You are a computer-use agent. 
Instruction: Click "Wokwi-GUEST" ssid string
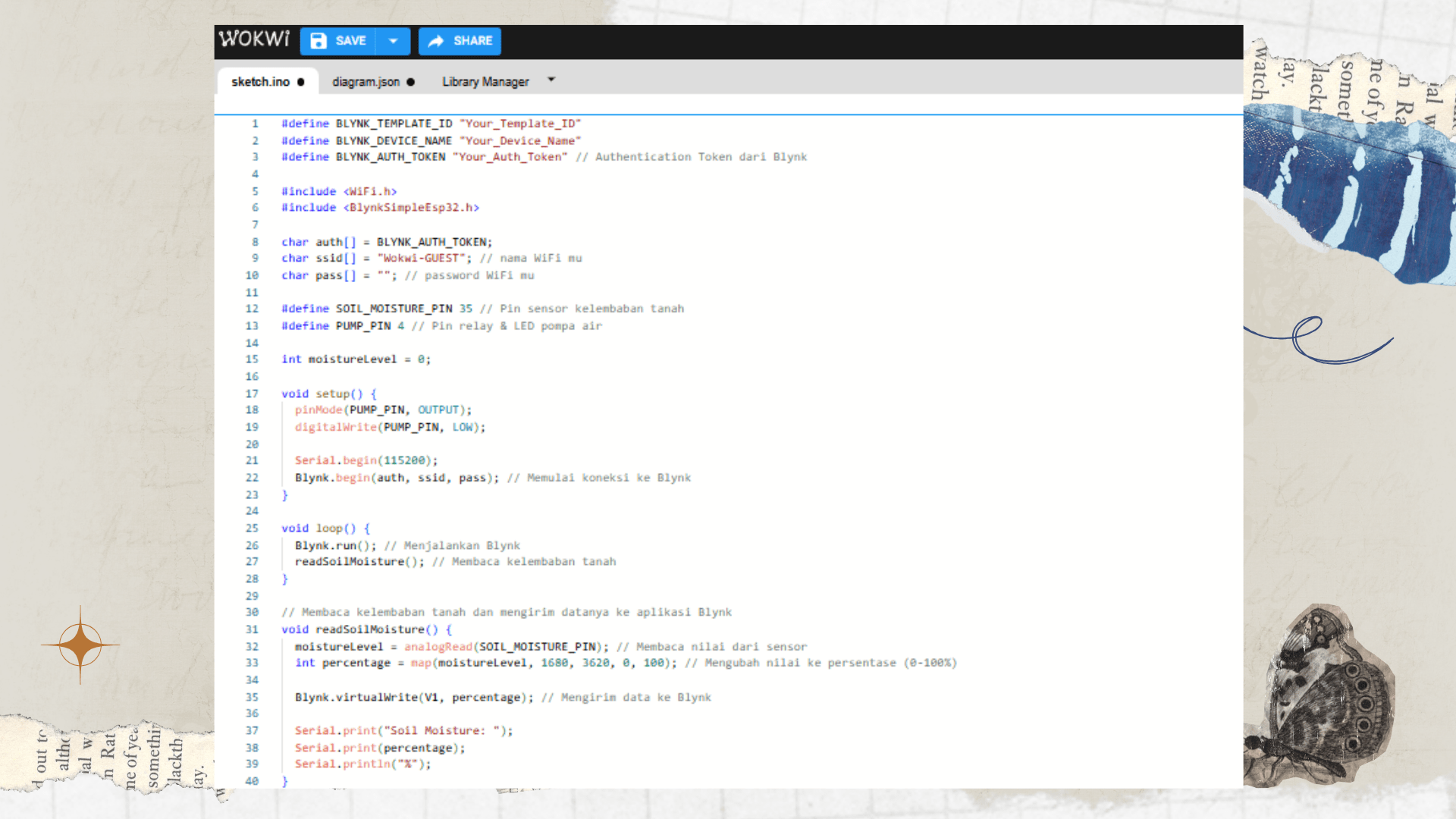[x=421, y=259]
